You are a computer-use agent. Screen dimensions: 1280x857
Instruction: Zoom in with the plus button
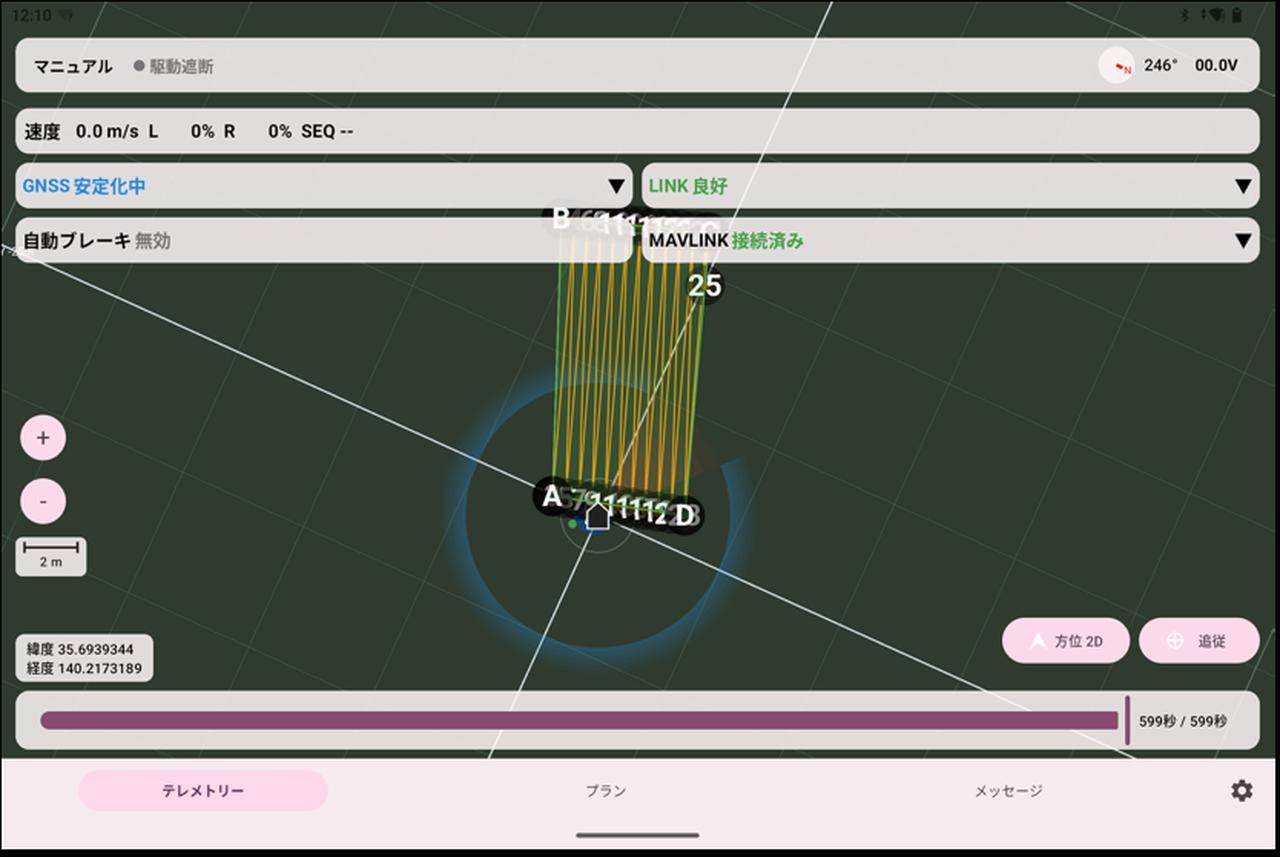point(43,438)
